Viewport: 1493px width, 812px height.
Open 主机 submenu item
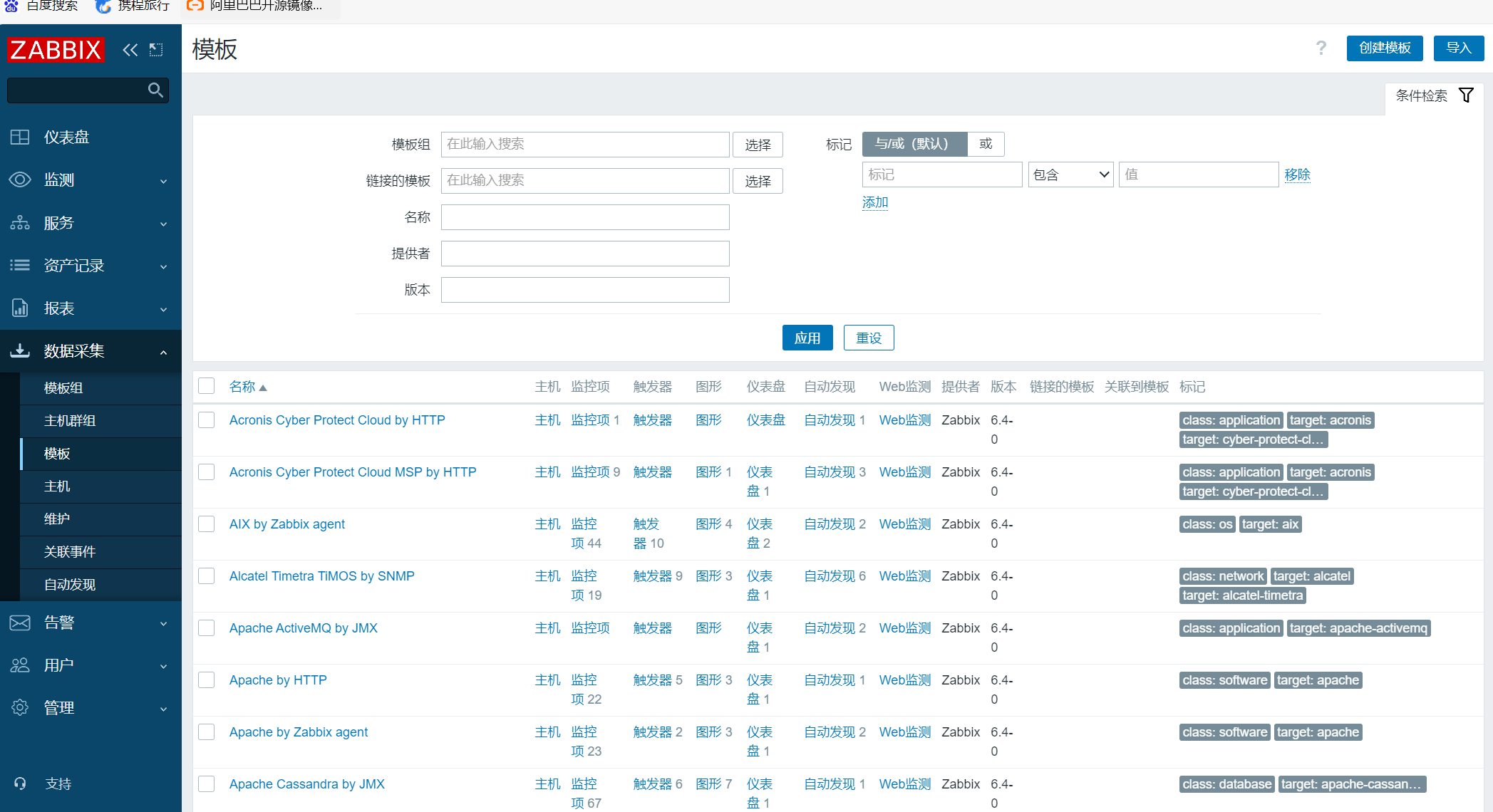click(x=100, y=486)
